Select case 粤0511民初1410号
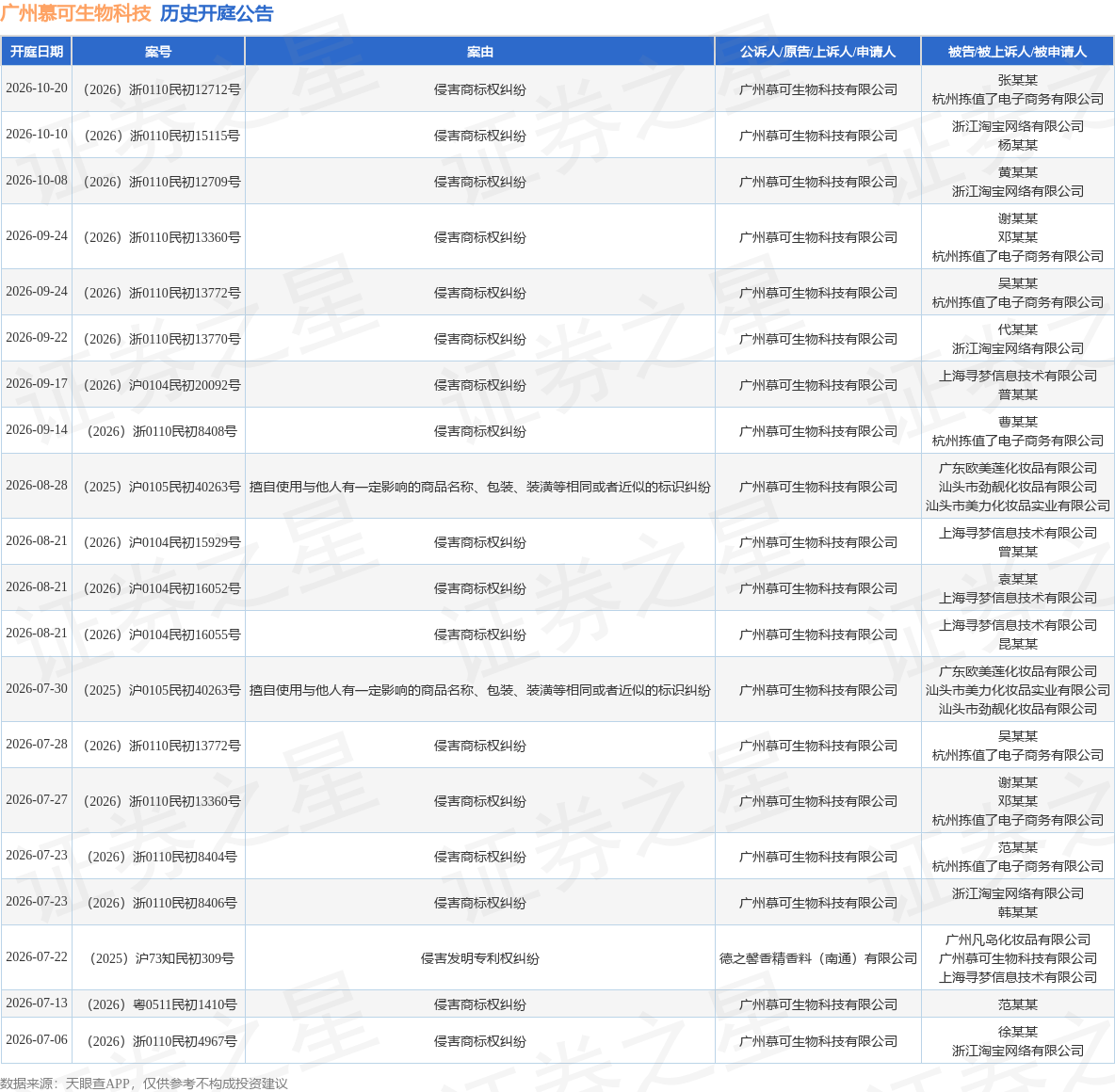This screenshot has height=1092, width=1115. (162, 1004)
